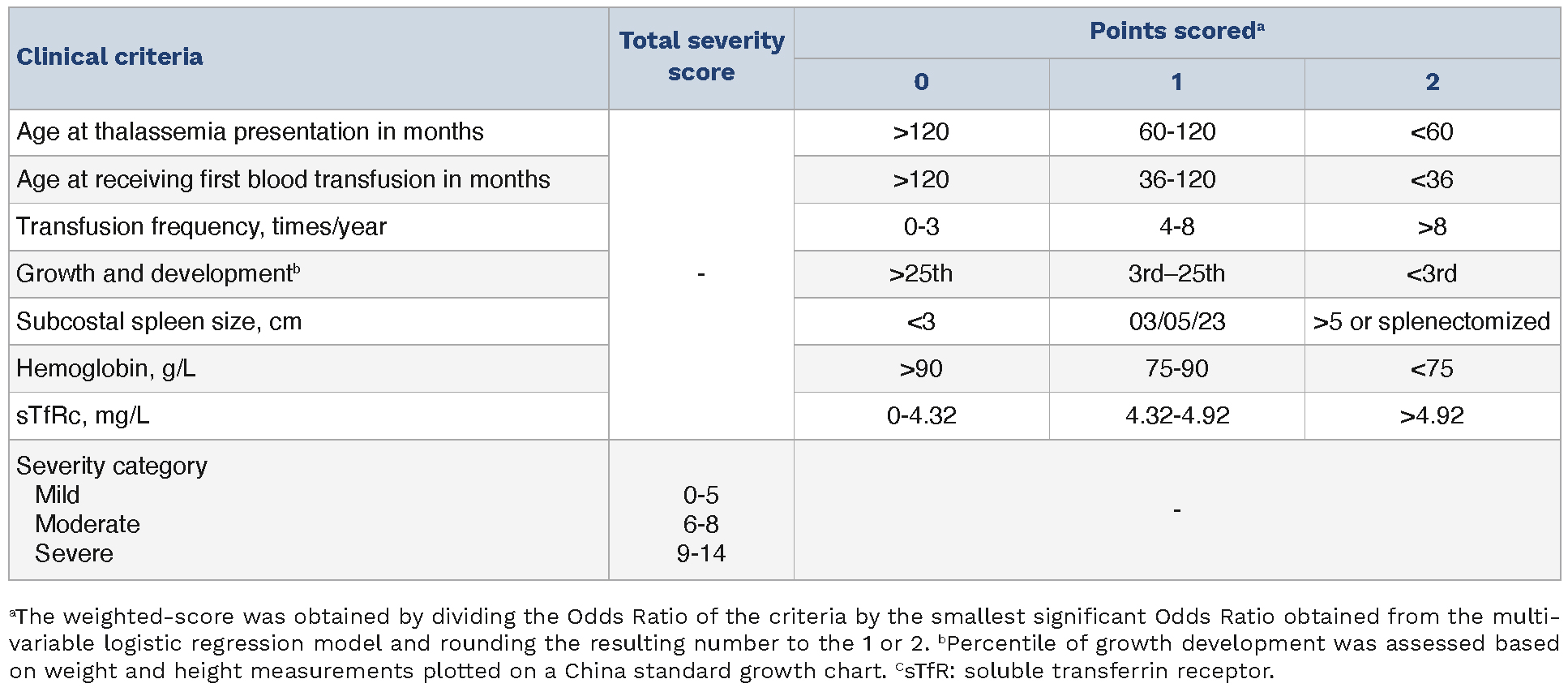Viewport: 1568px width, 692px height.
Task: Select the 'Severe' severity category label
Action: [x=74, y=553]
